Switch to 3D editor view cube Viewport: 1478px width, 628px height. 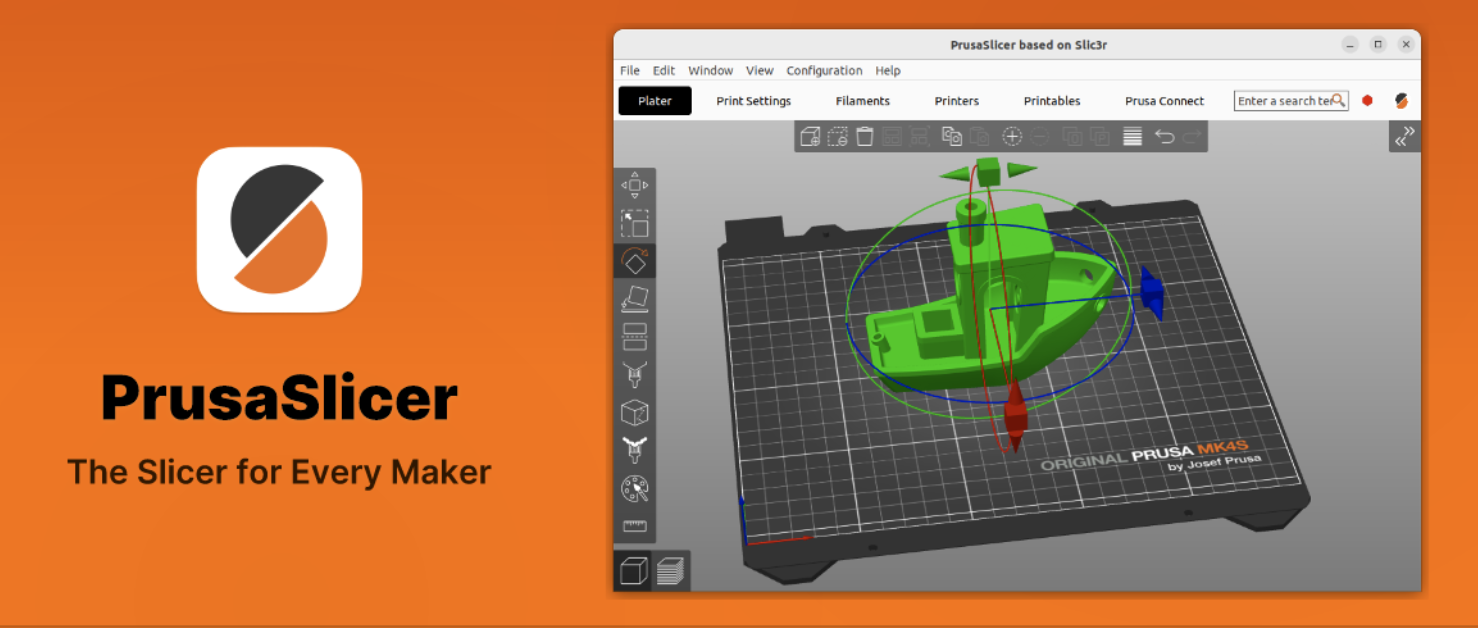633,571
